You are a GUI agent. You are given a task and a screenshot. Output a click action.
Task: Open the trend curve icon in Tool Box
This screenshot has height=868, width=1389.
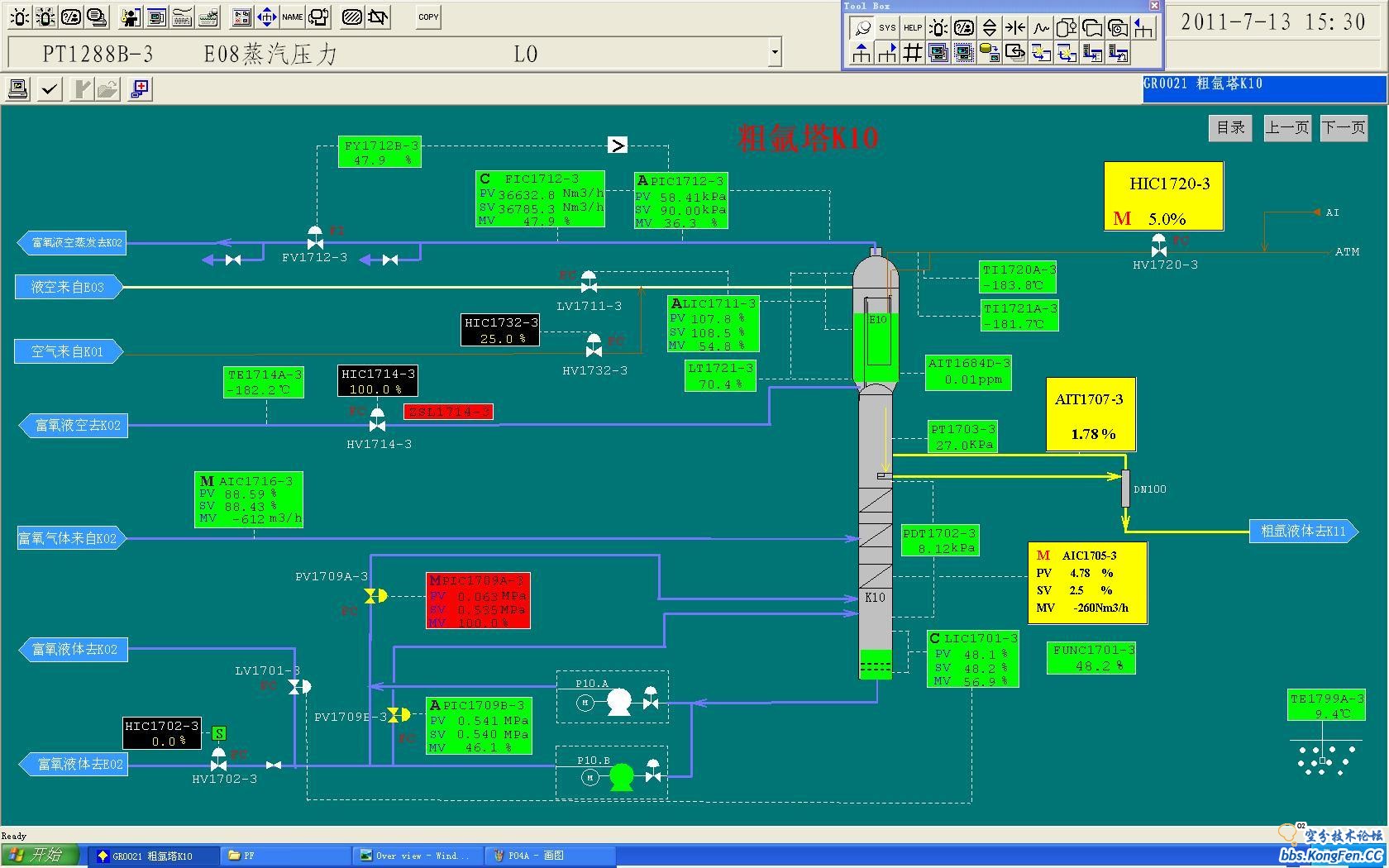pyautogui.click(x=1041, y=27)
